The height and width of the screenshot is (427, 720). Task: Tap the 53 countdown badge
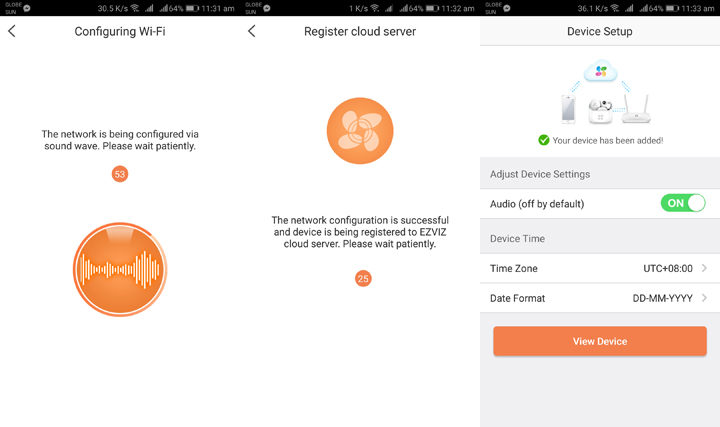point(120,174)
